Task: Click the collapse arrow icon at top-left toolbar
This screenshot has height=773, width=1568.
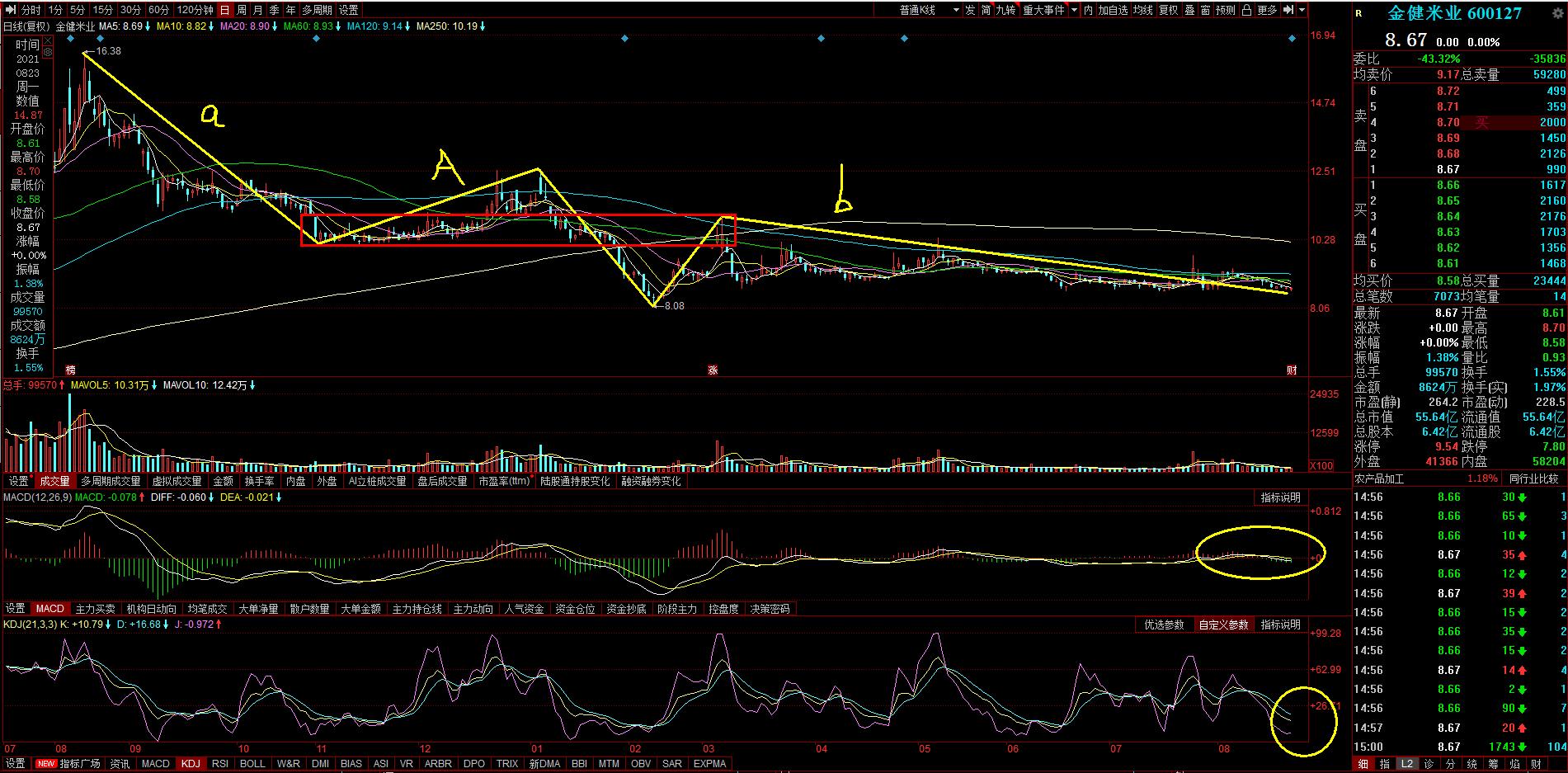Action: coord(10,10)
